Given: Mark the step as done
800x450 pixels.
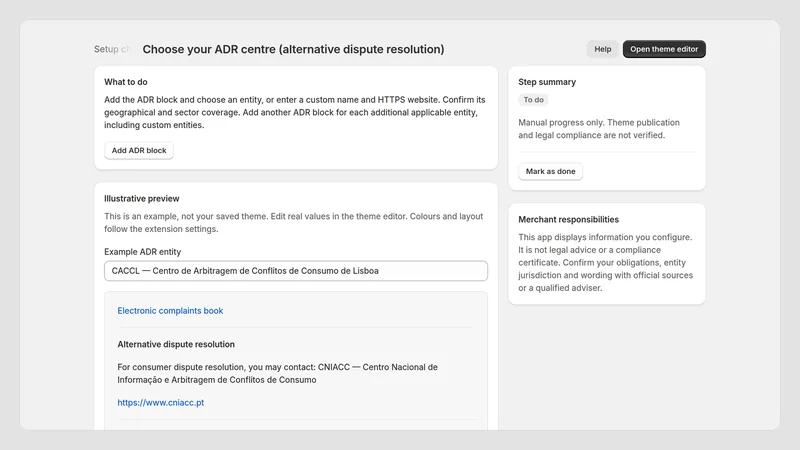Looking at the screenshot, I should click(551, 171).
